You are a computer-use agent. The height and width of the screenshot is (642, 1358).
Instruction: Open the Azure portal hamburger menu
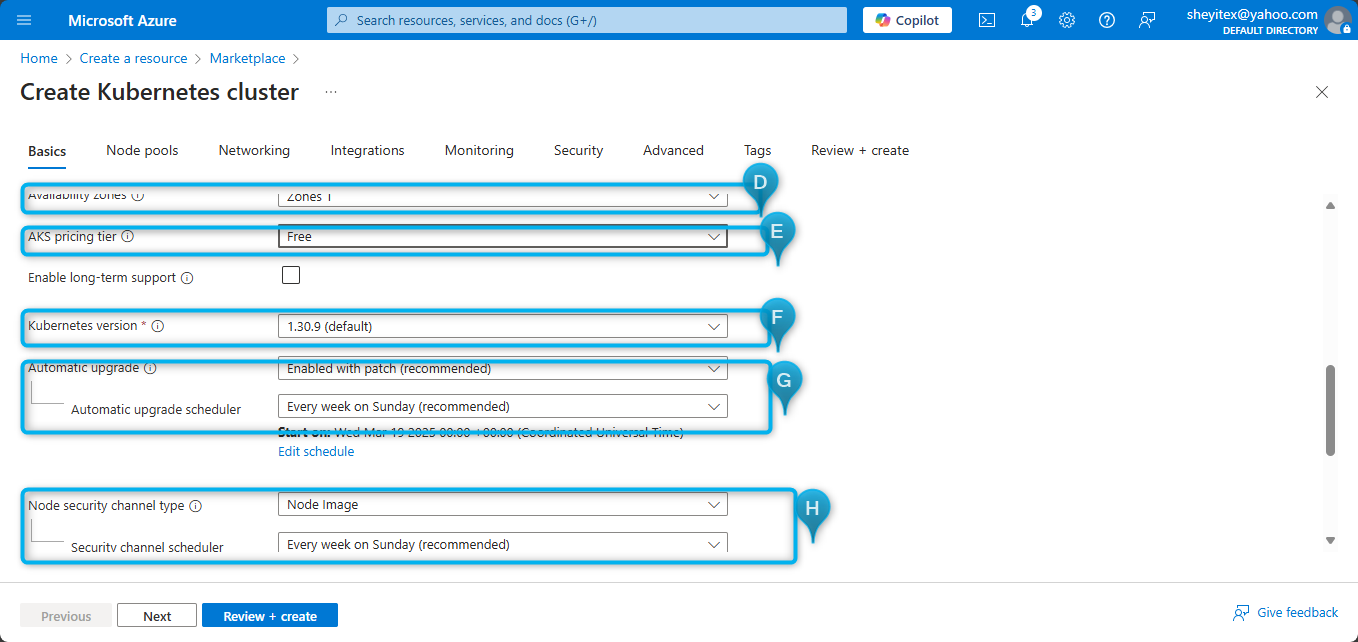(24, 20)
